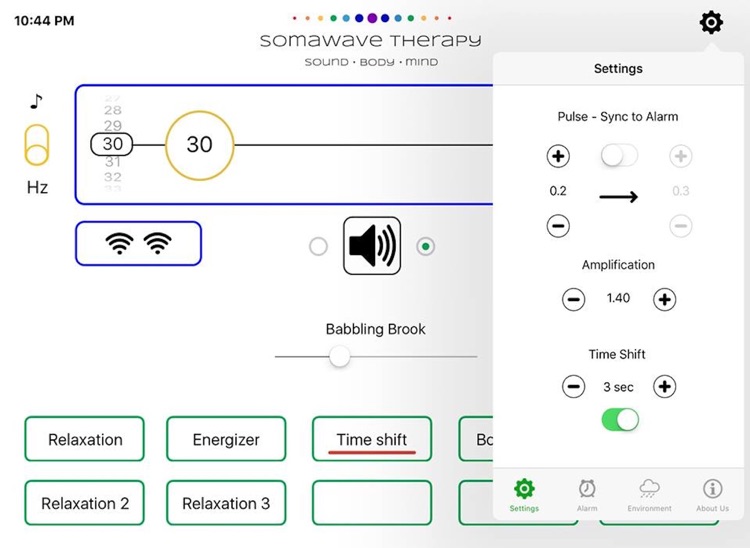Decrease Amplification with the minus button
The image size is (750, 548).
tap(574, 299)
